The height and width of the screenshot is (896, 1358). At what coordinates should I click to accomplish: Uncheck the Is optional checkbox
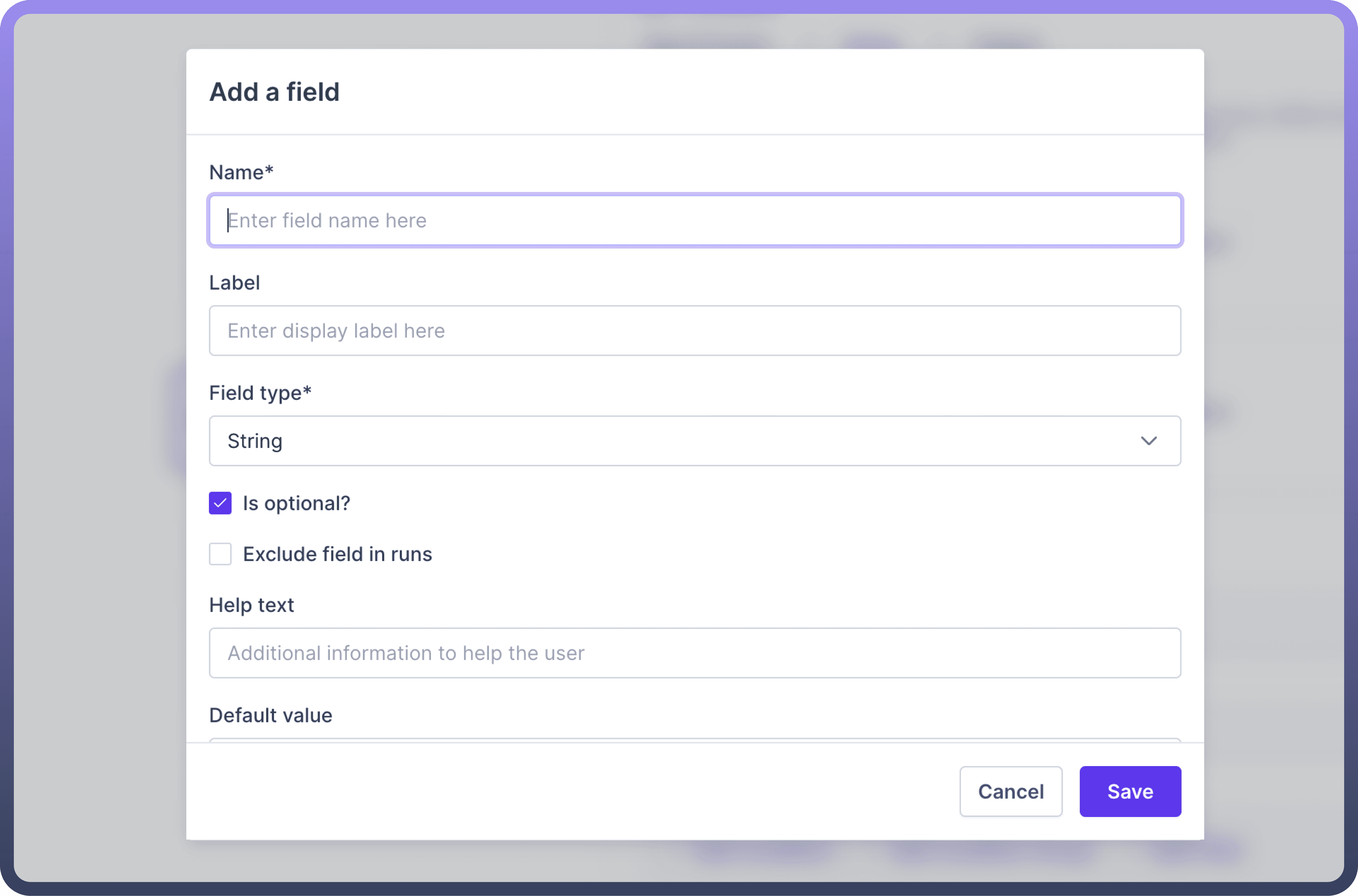220,503
